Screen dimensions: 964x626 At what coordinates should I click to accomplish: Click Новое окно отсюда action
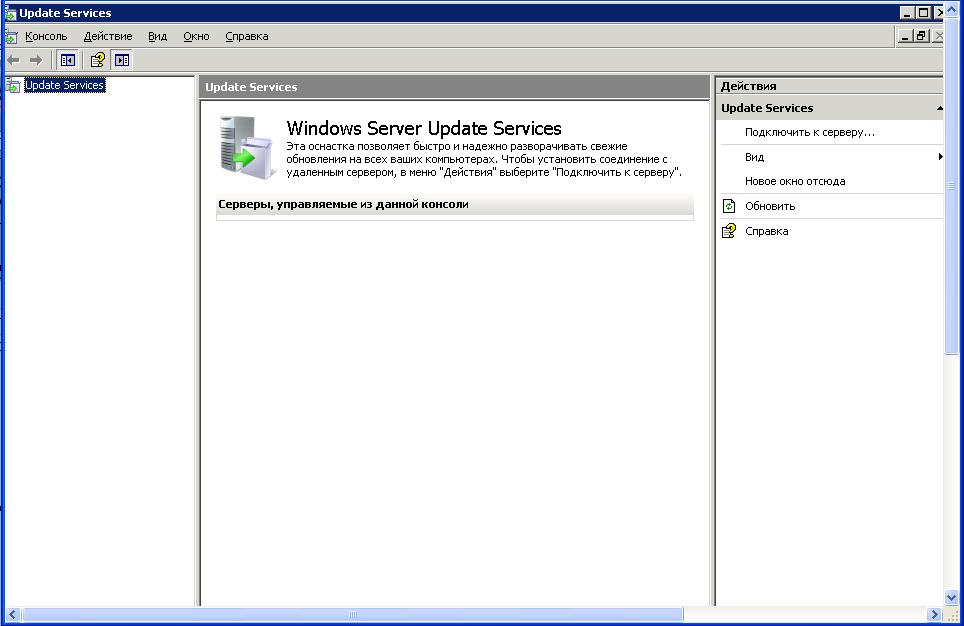(795, 181)
